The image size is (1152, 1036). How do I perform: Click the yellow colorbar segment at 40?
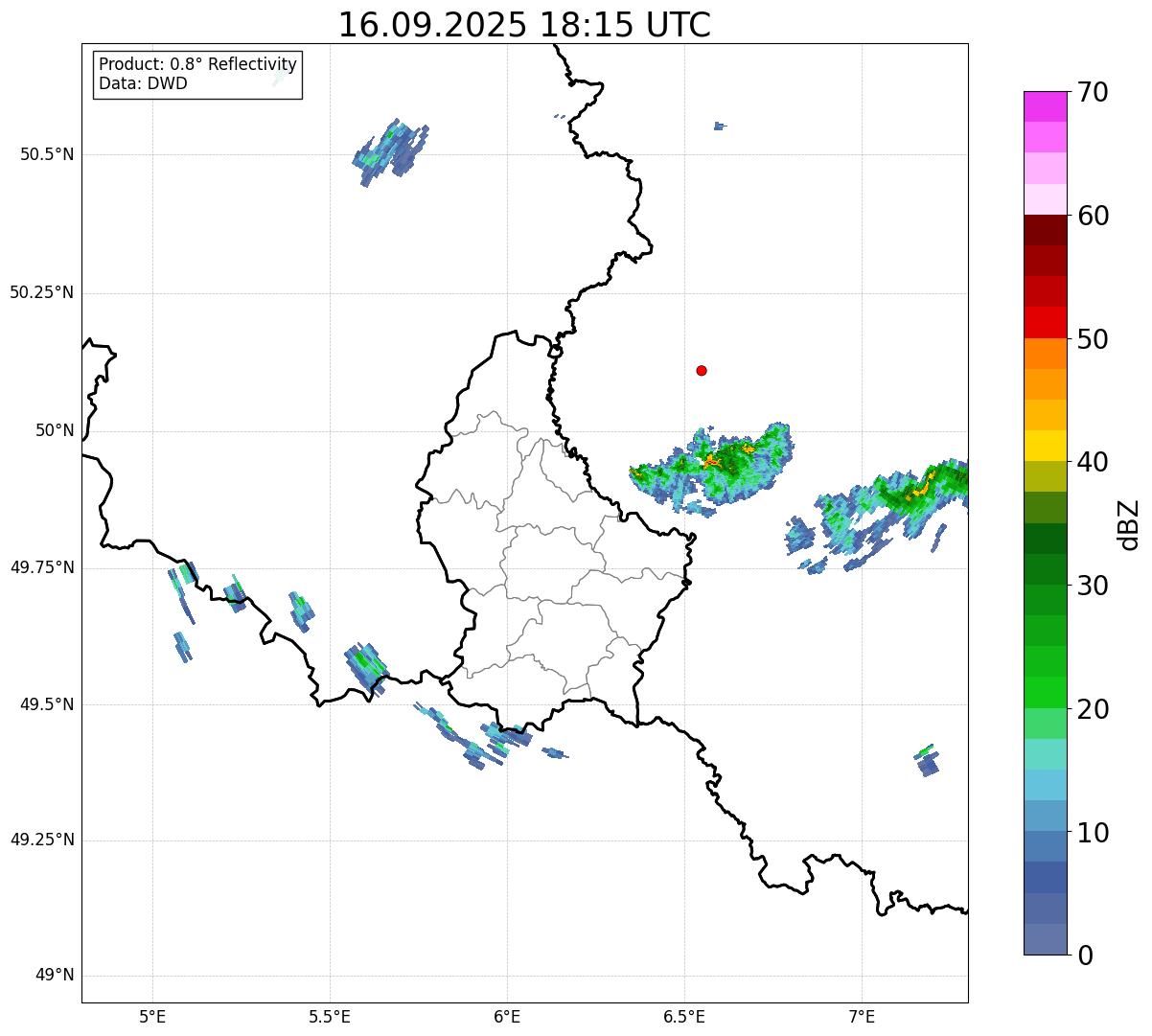click(x=1046, y=446)
